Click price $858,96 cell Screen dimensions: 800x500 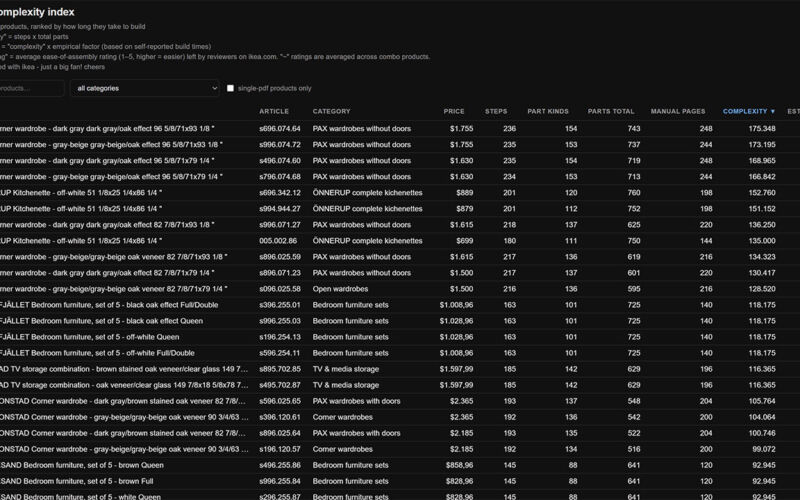point(459,465)
